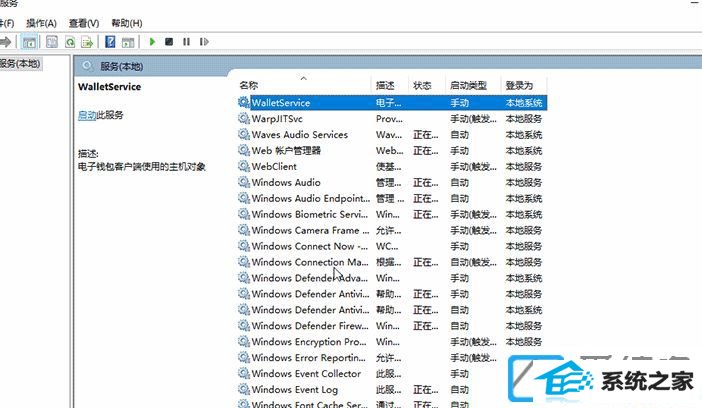Click gear icon beside Windows Biometric Service
Screen dimensions: 702x408
(x=244, y=214)
